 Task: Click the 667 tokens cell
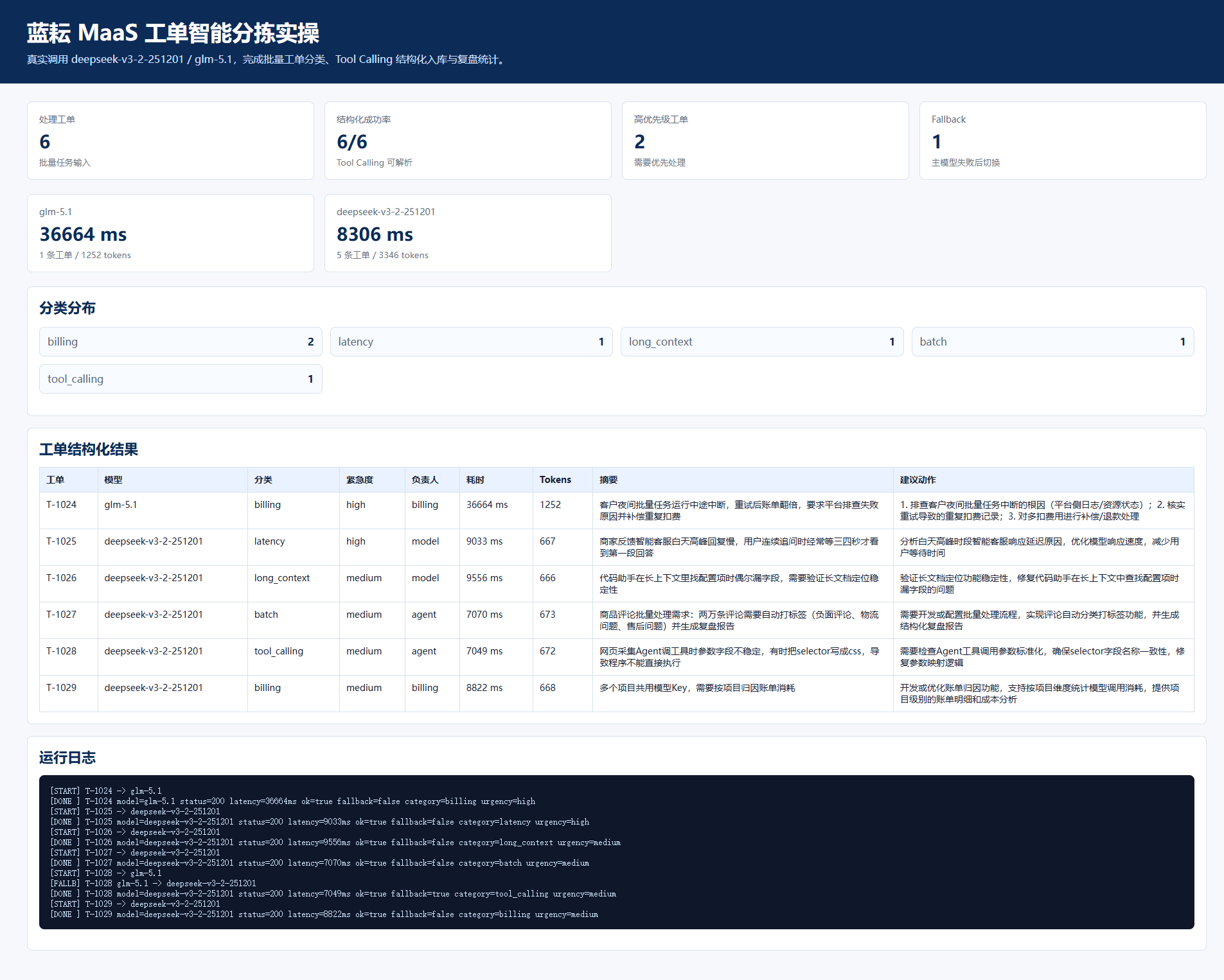pos(563,547)
